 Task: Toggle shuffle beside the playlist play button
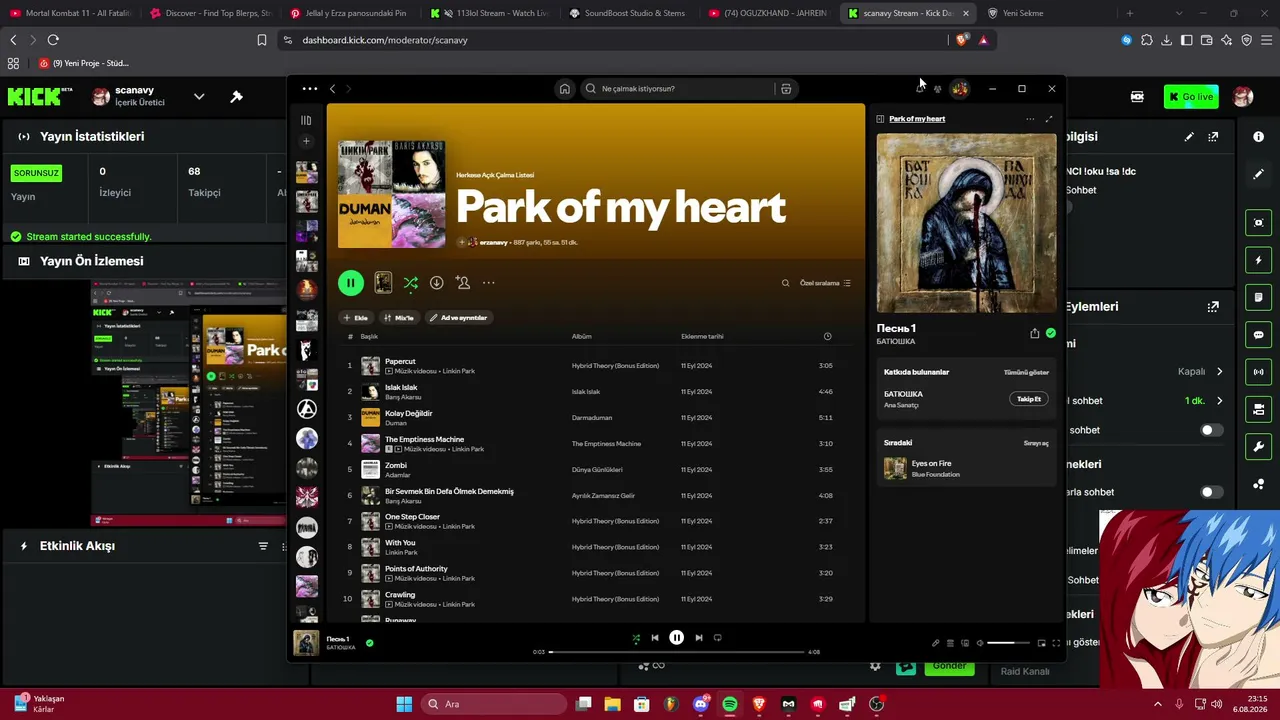click(410, 283)
